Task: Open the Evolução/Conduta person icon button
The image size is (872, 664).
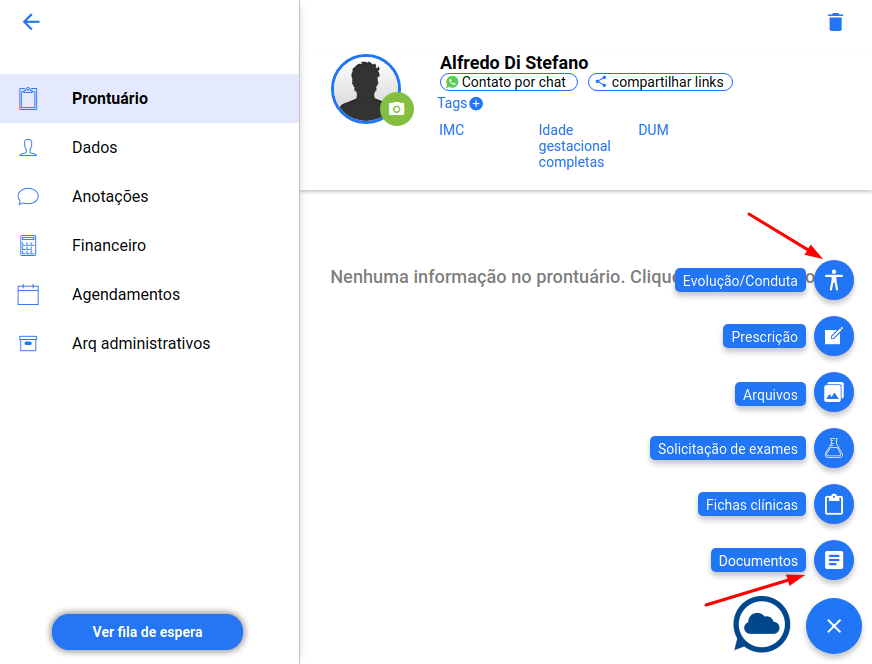Action: [x=834, y=280]
